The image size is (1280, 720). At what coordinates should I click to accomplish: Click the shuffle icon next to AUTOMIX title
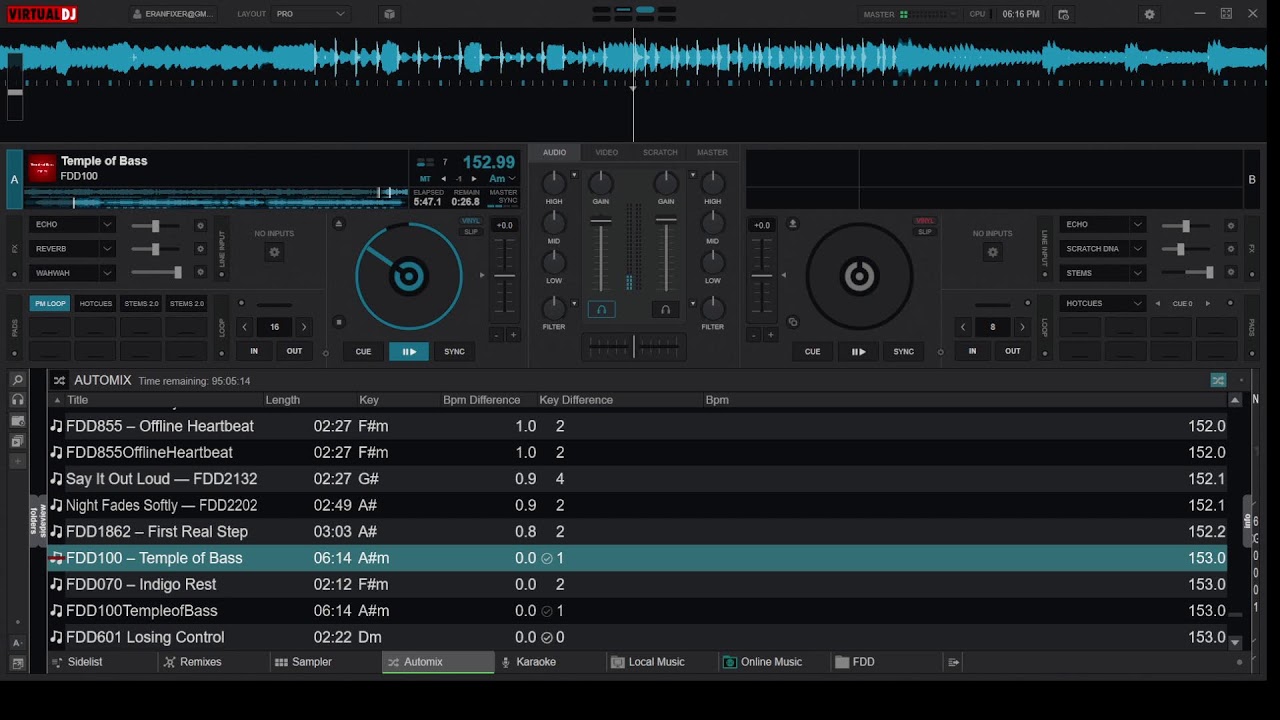coord(59,381)
